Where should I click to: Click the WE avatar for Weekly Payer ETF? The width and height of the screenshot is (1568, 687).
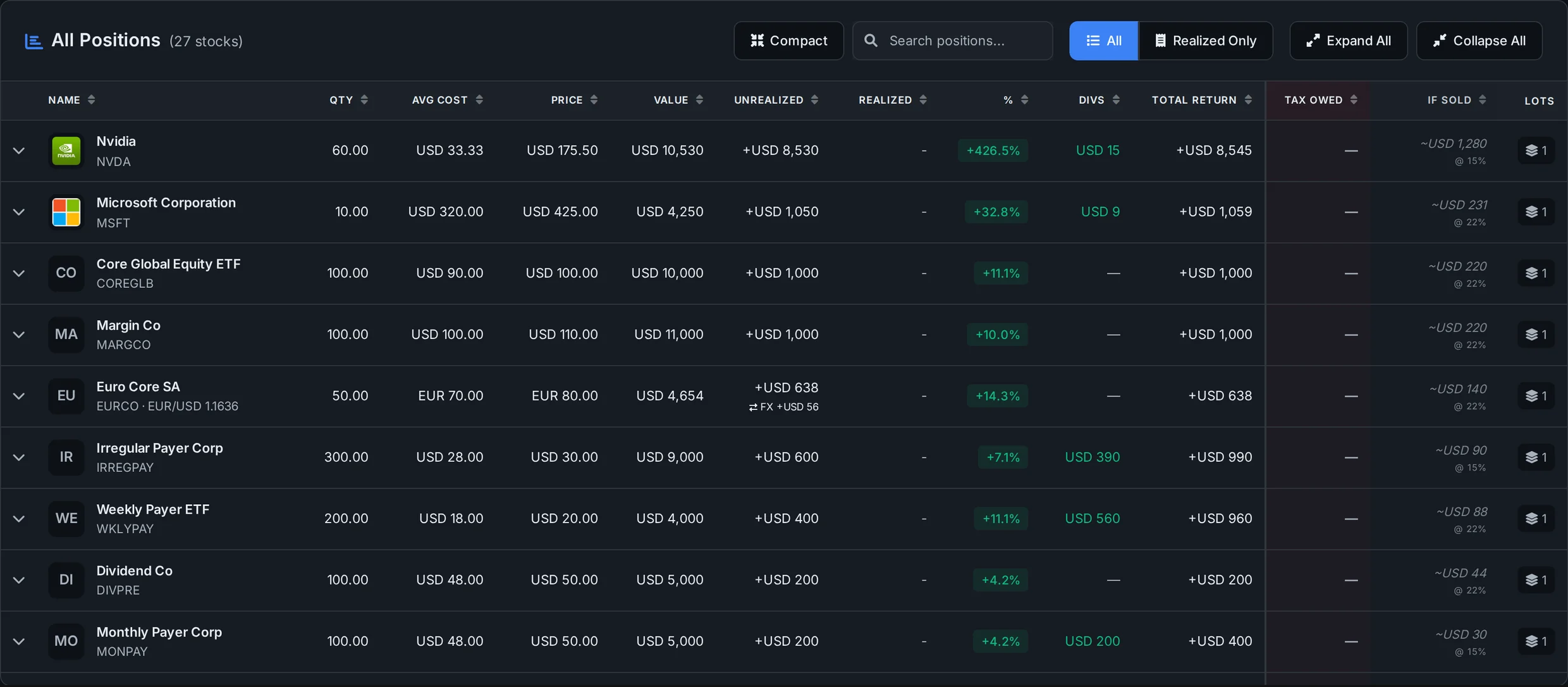[x=66, y=519]
